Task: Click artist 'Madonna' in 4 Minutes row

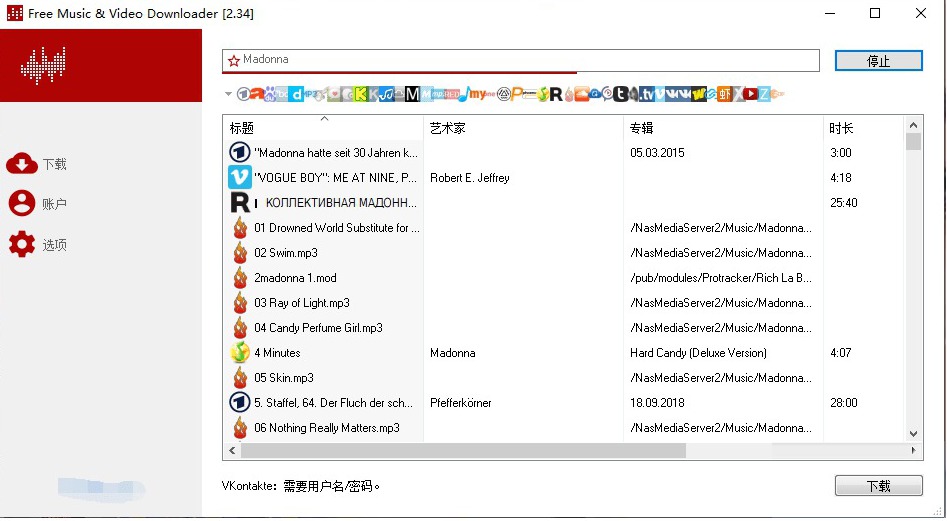Action: 452,353
